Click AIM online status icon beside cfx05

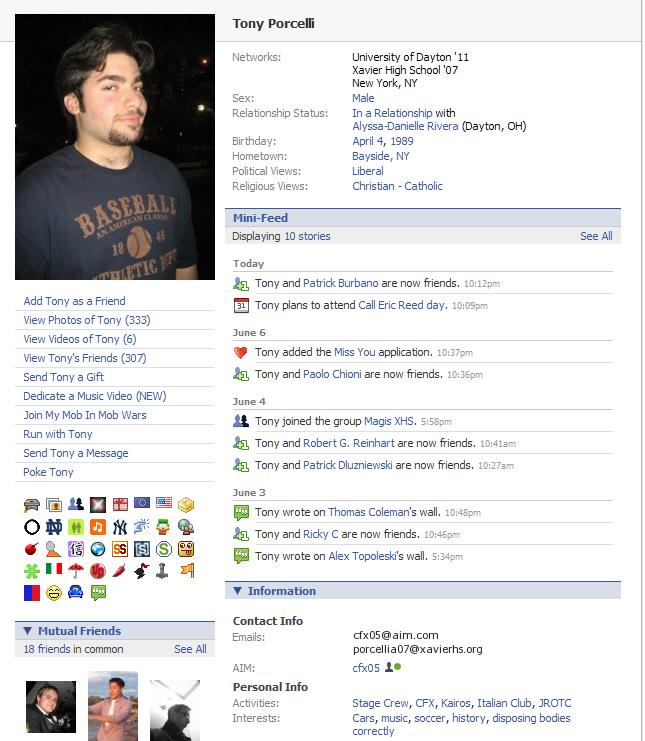(393, 667)
